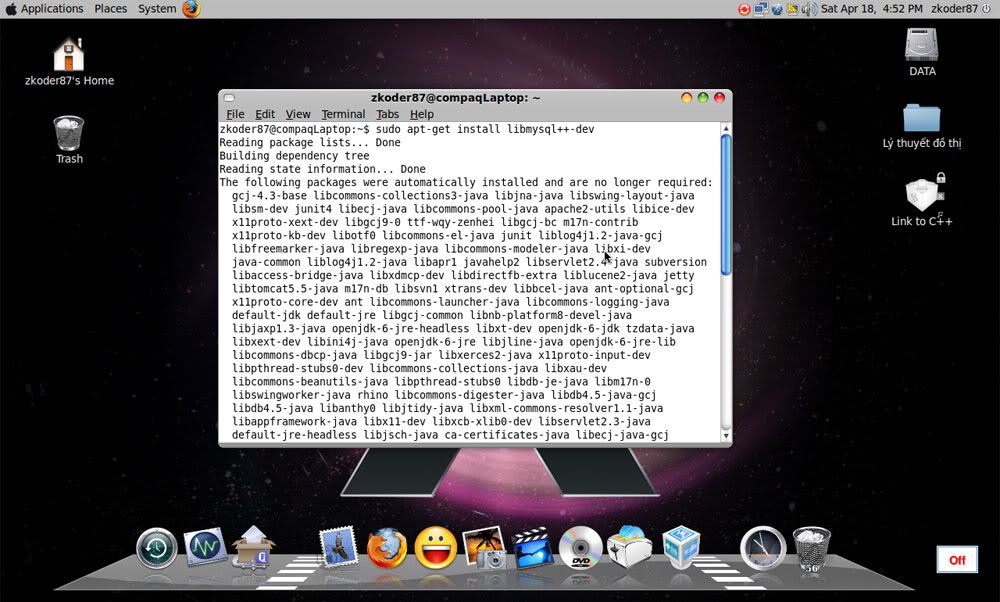Open the dock trash can
1000x602 pixels.
(811, 548)
